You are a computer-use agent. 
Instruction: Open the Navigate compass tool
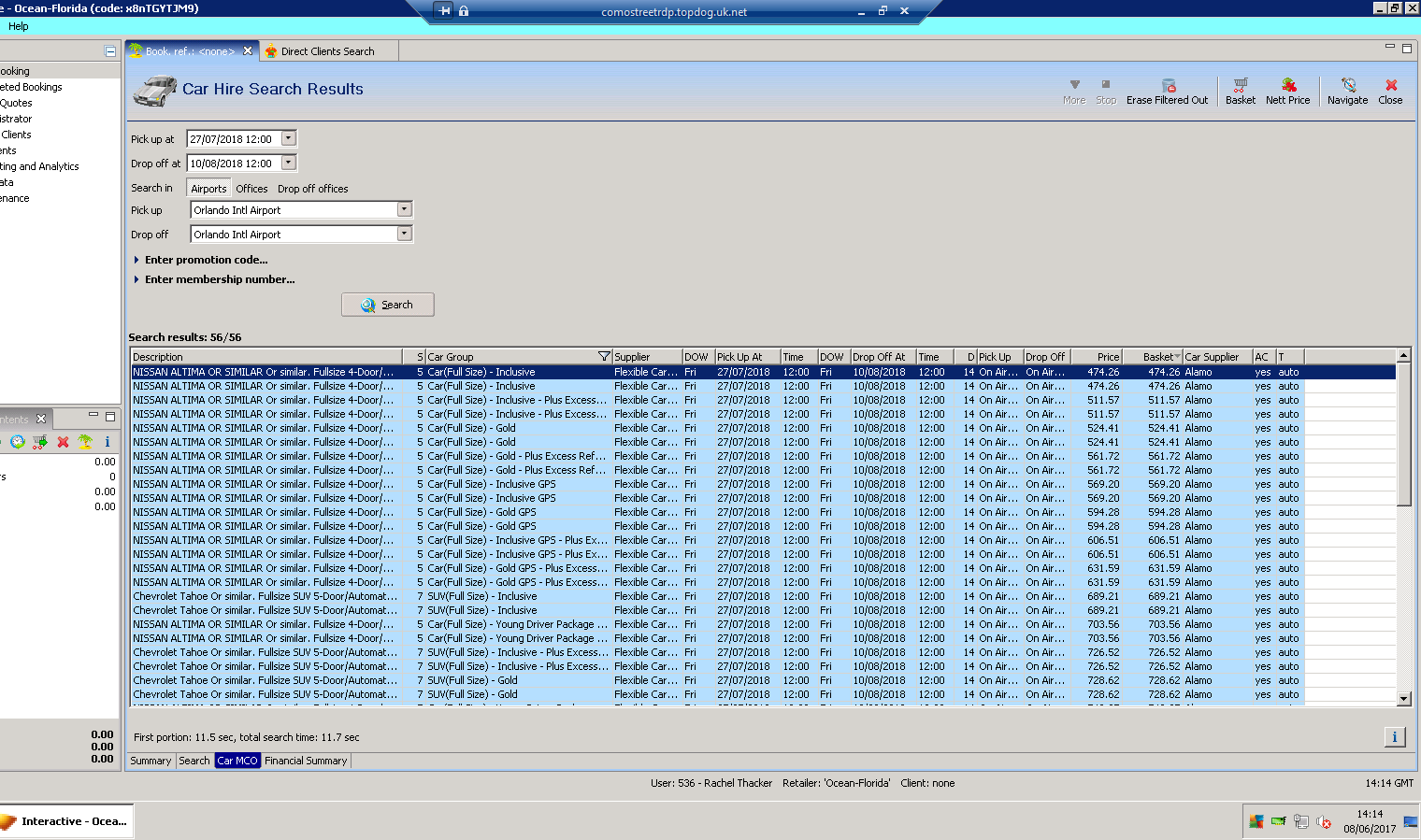click(x=1347, y=92)
